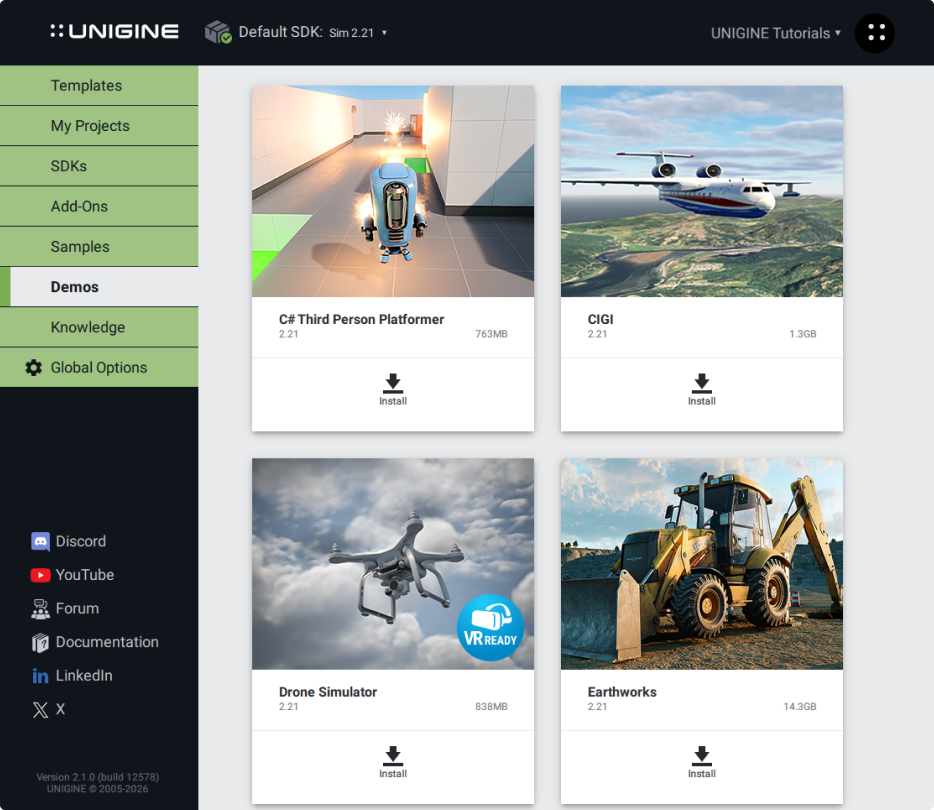Open the YouTube link
The image size is (934, 810).
click(85, 575)
